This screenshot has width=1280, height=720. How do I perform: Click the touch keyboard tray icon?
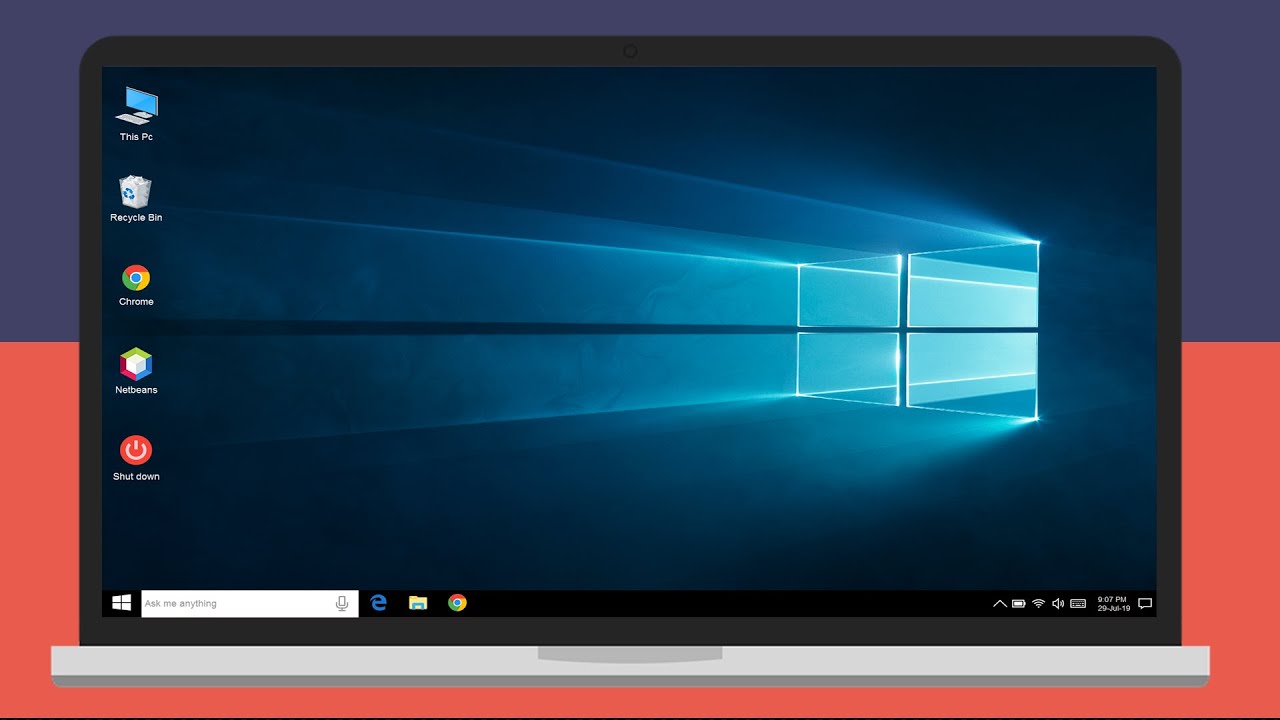click(1078, 604)
